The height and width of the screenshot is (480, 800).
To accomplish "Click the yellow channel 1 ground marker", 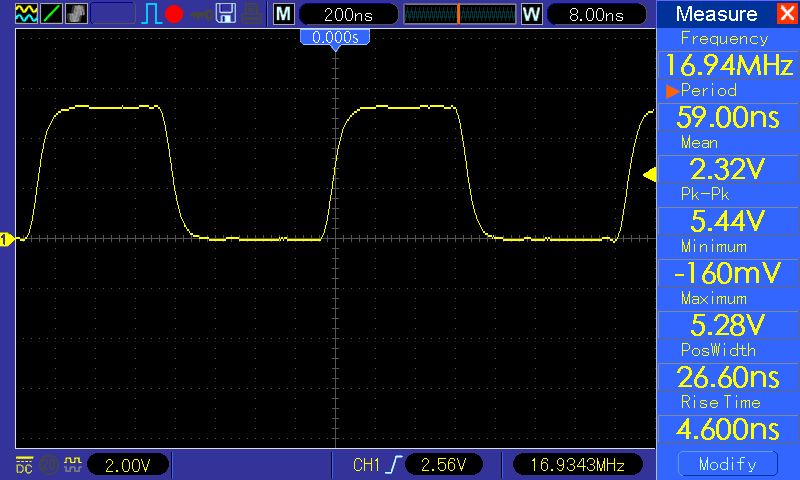I will 6,239.
